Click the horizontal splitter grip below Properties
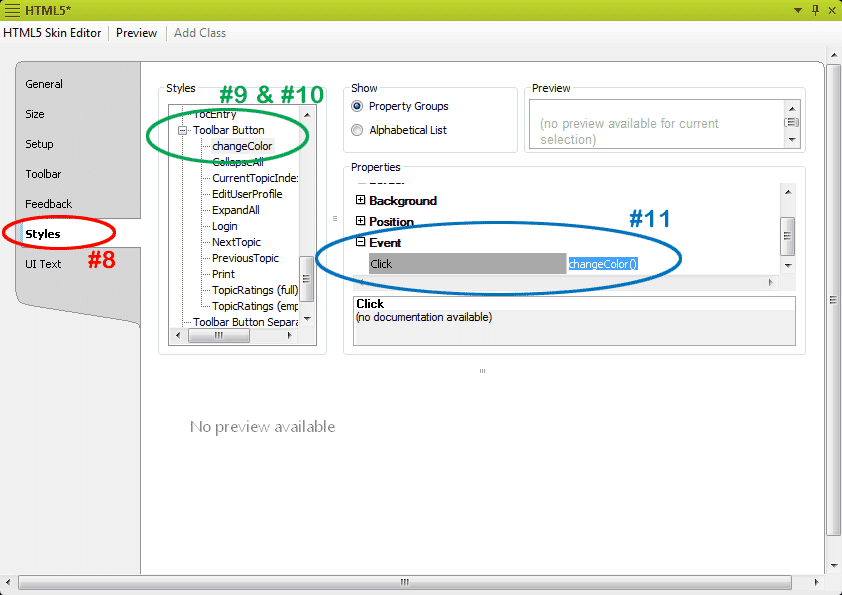 [482, 371]
